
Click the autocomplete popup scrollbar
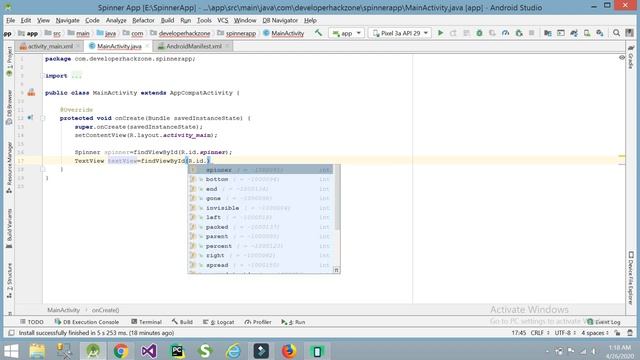point(337,198)
